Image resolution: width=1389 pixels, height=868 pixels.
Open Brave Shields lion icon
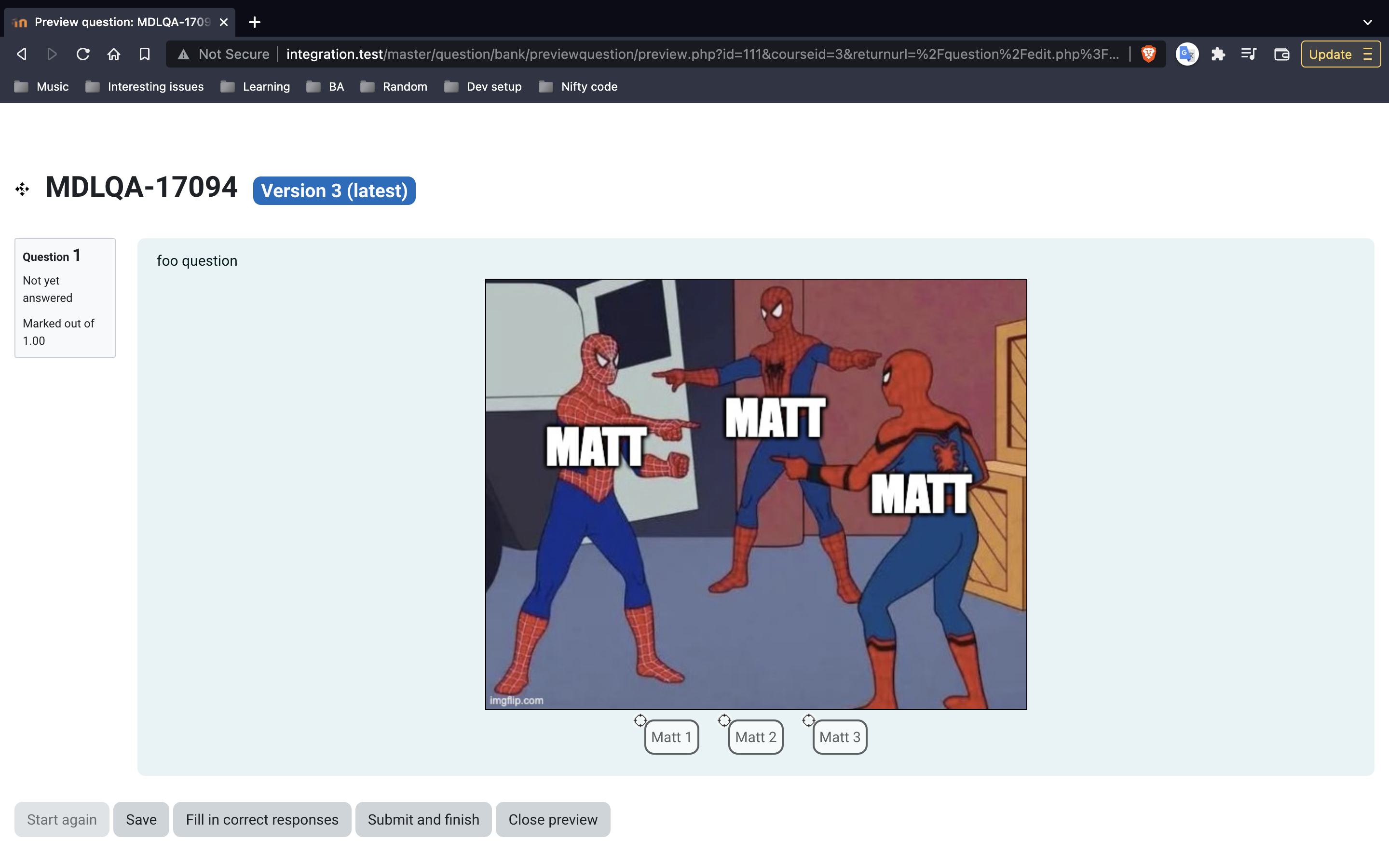coord(1148,54)
